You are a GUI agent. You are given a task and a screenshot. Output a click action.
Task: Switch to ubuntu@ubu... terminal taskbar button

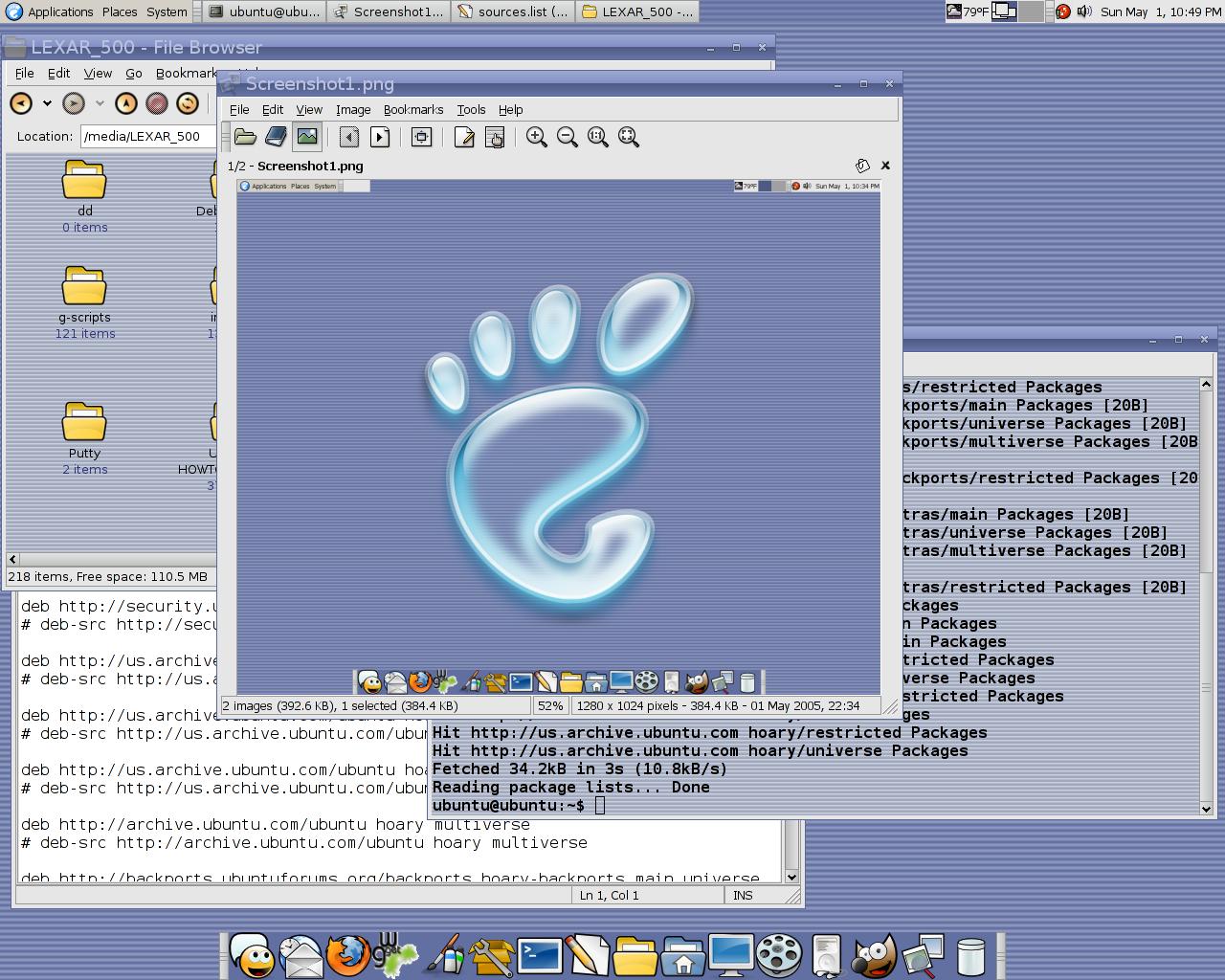coord(264,11)
